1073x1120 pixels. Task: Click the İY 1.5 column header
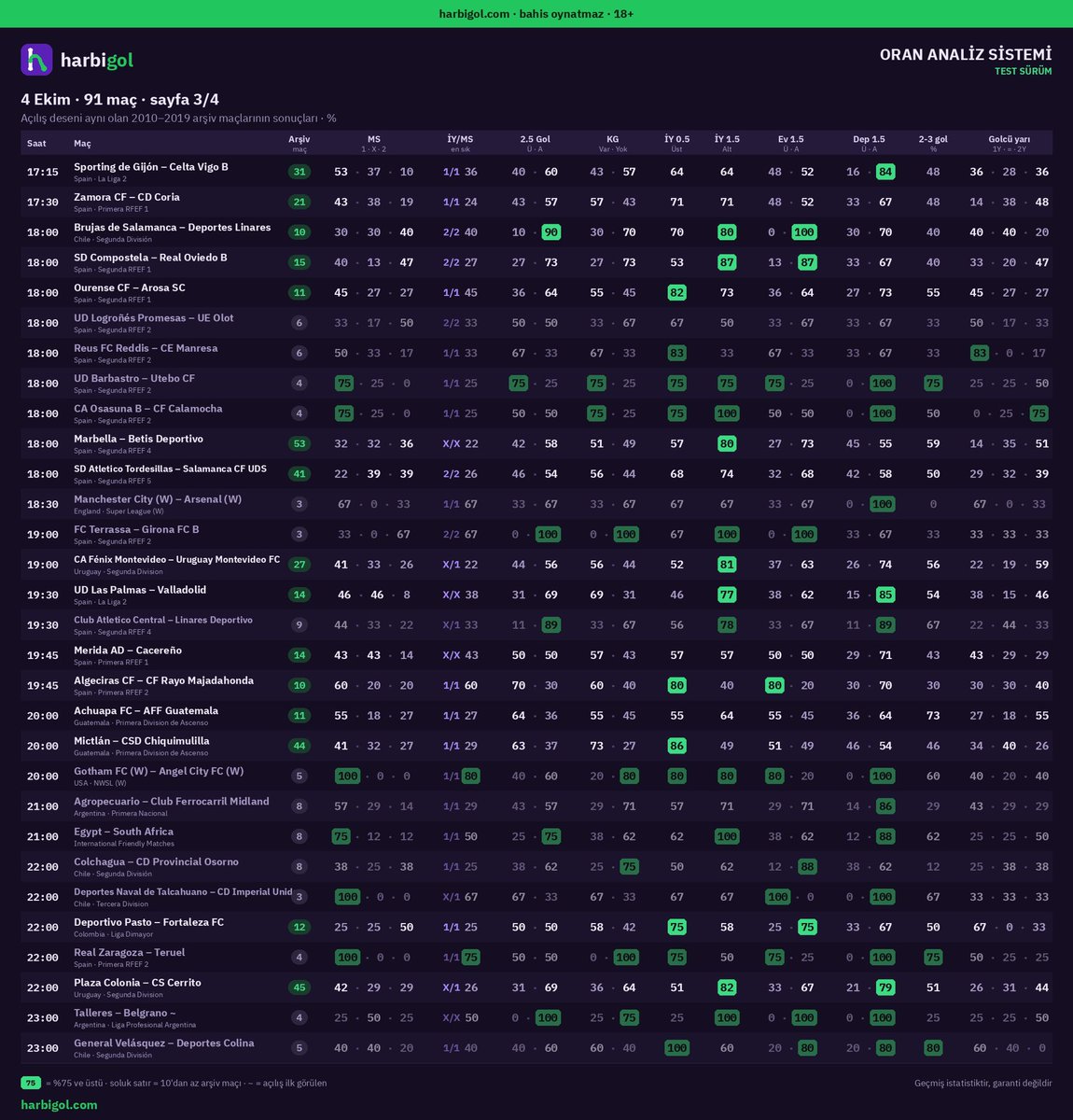[727, 143]
